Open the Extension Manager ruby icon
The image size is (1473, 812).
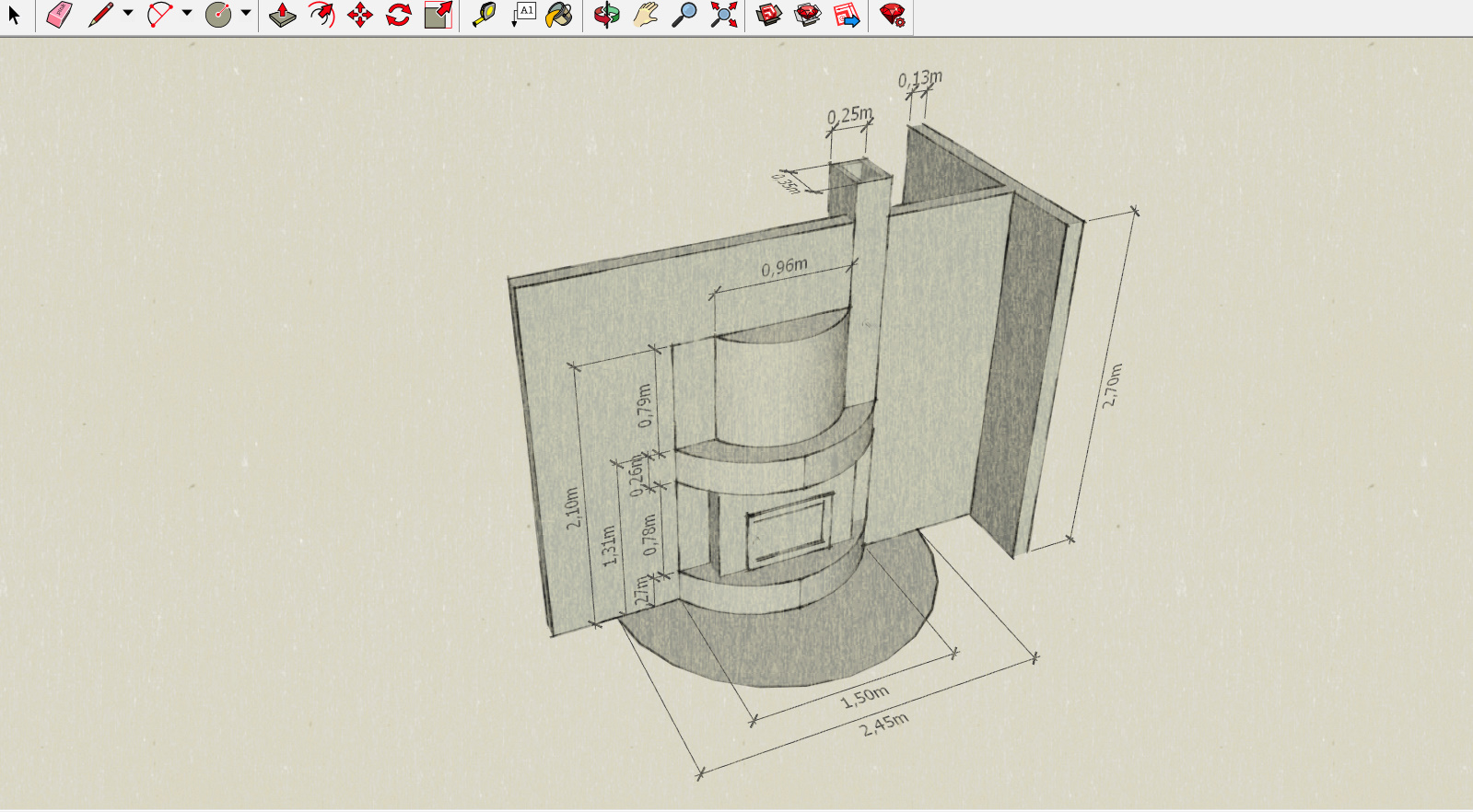click(x=892, y=15)
